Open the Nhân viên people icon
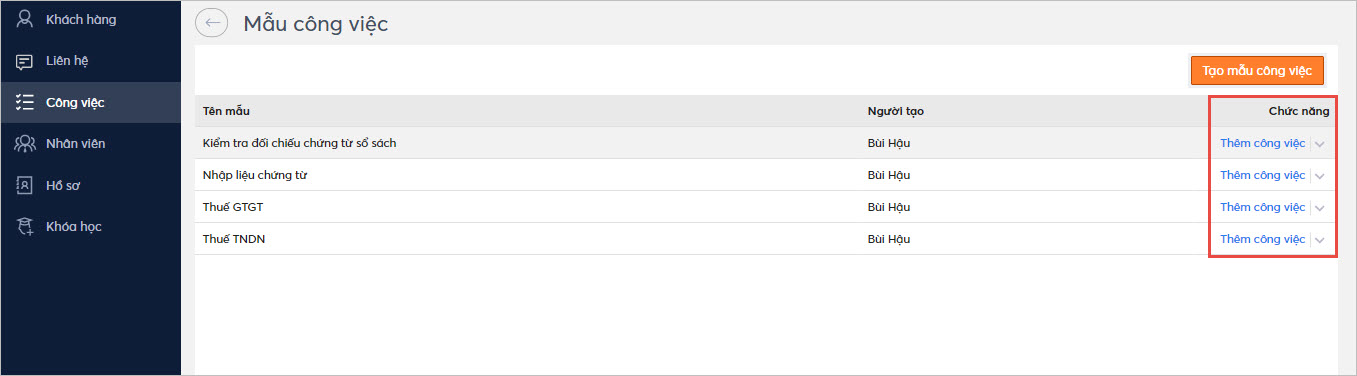 click(x=25, y=144)
